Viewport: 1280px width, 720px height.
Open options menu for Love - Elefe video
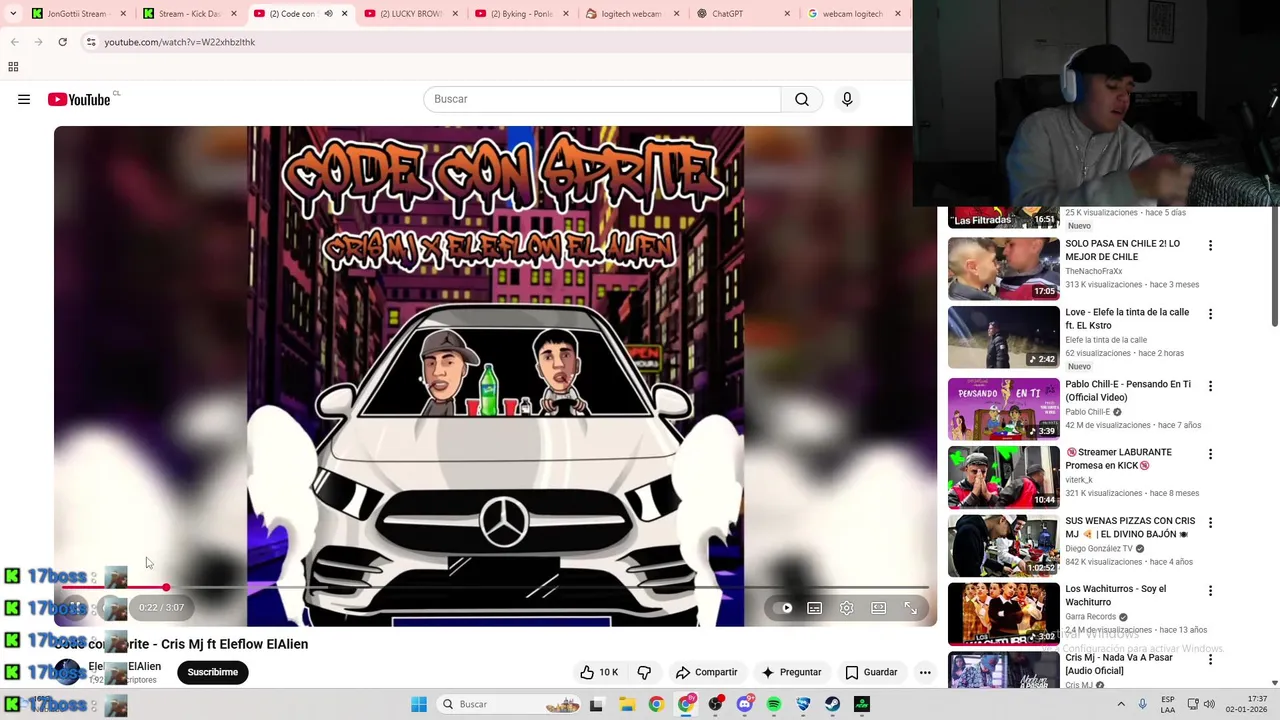[x=1210, y=314]
